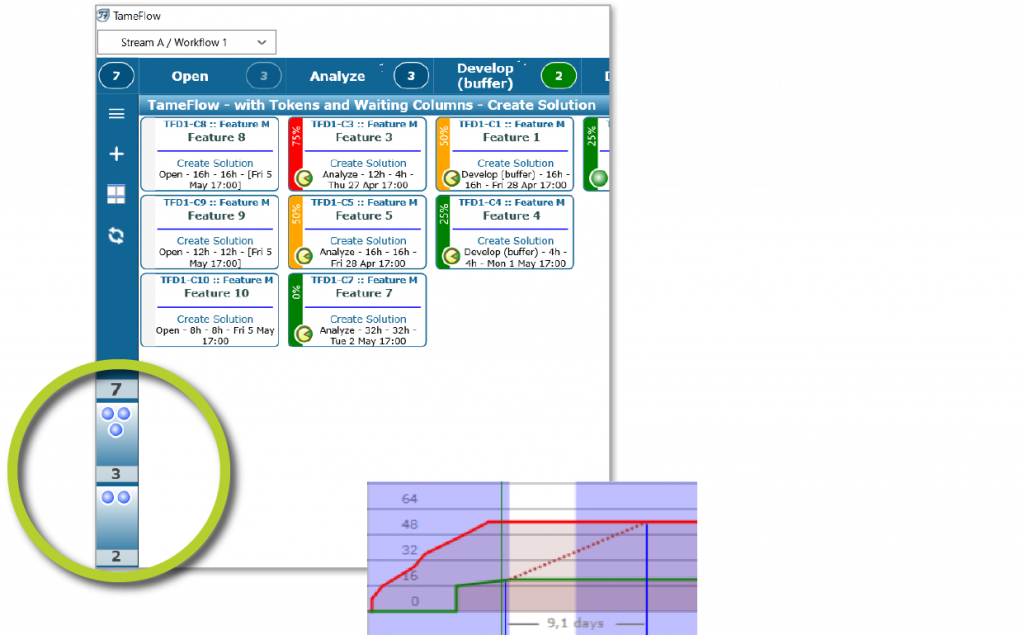Click the 3 badge in the Analyze column header
This screenshot has height=635, width=1024.
[411, 76]
